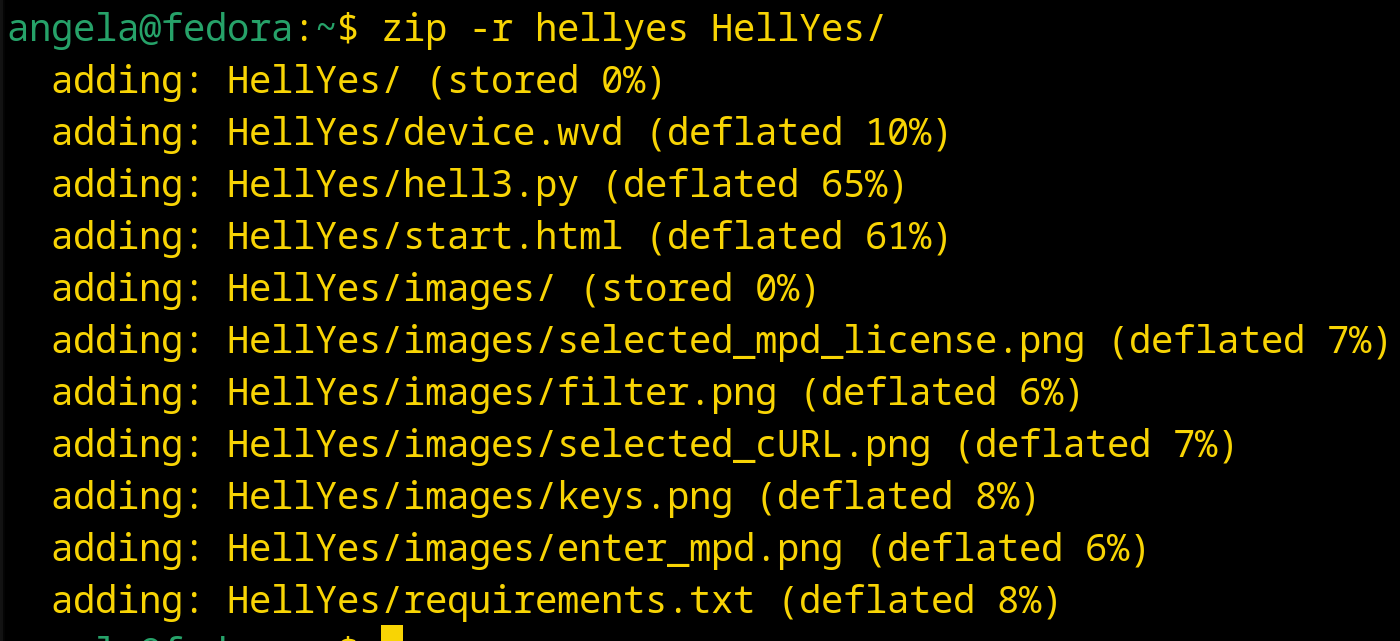Click the (deflated 10%) text
1400x641 pixels.
pyautogui.click(x=799, y=133)
